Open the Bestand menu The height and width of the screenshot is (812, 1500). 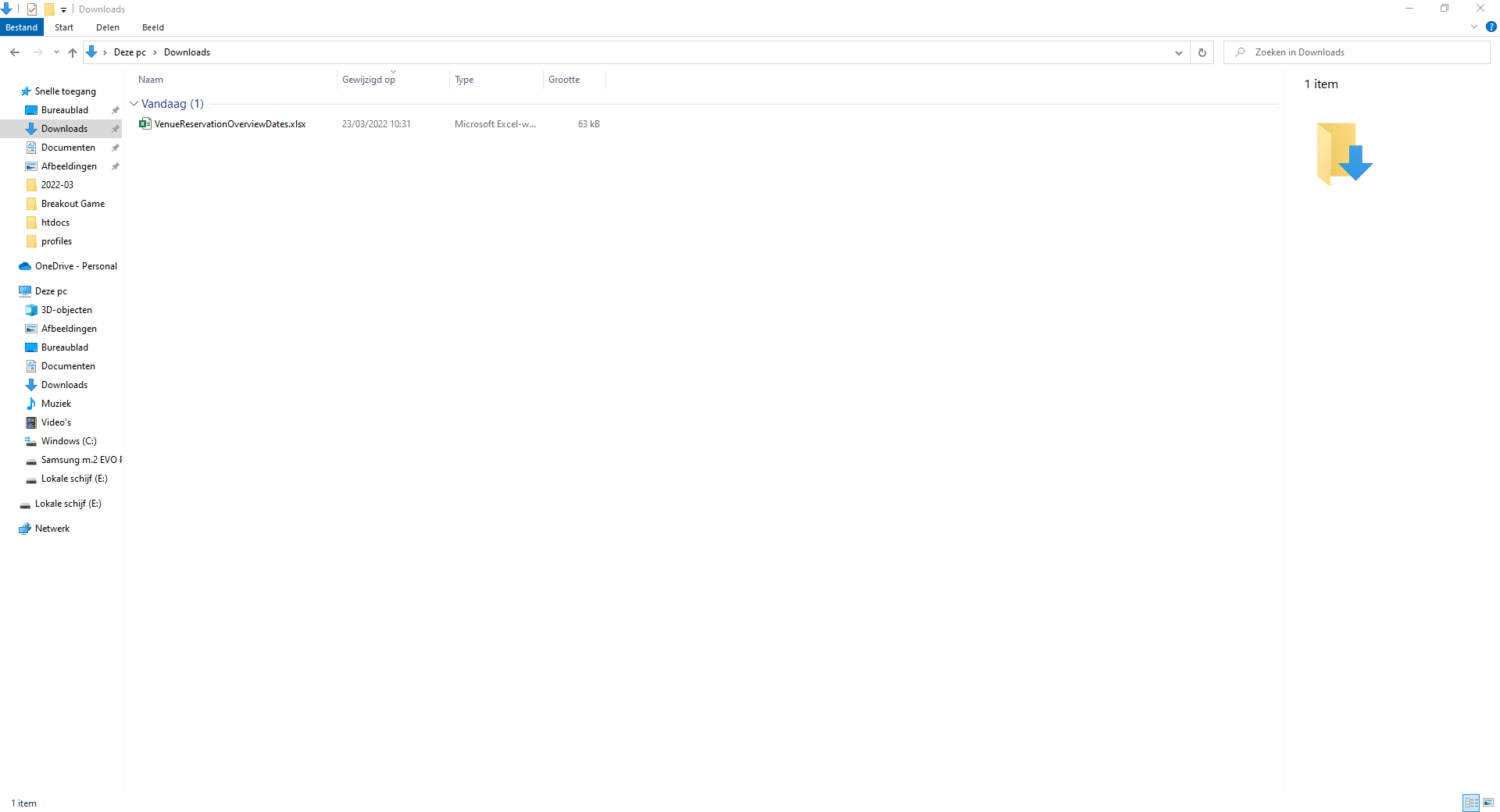(x=22, y=27)
